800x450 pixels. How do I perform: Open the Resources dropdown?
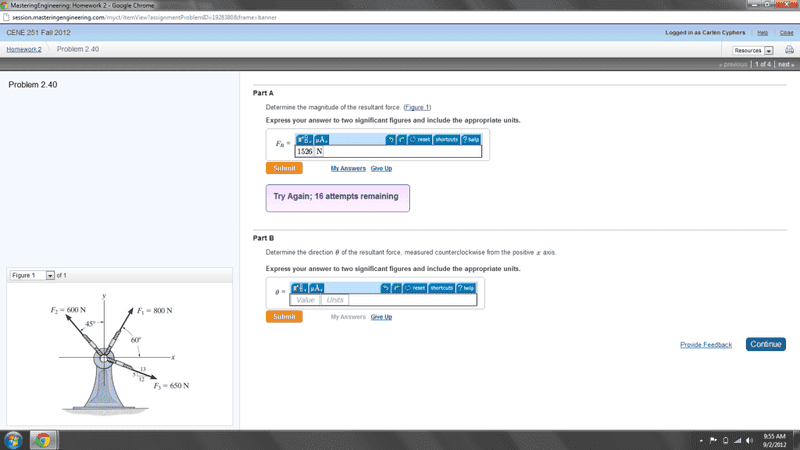[753, 51]
